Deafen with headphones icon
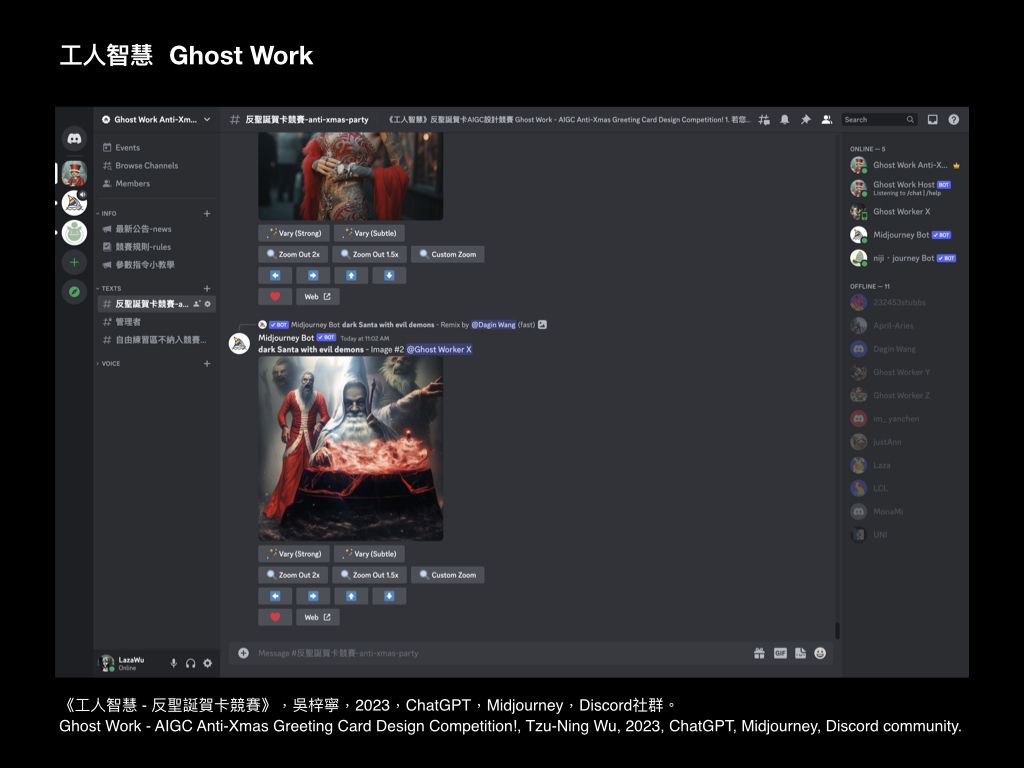 pyautogui.click(x=191, y=663)
